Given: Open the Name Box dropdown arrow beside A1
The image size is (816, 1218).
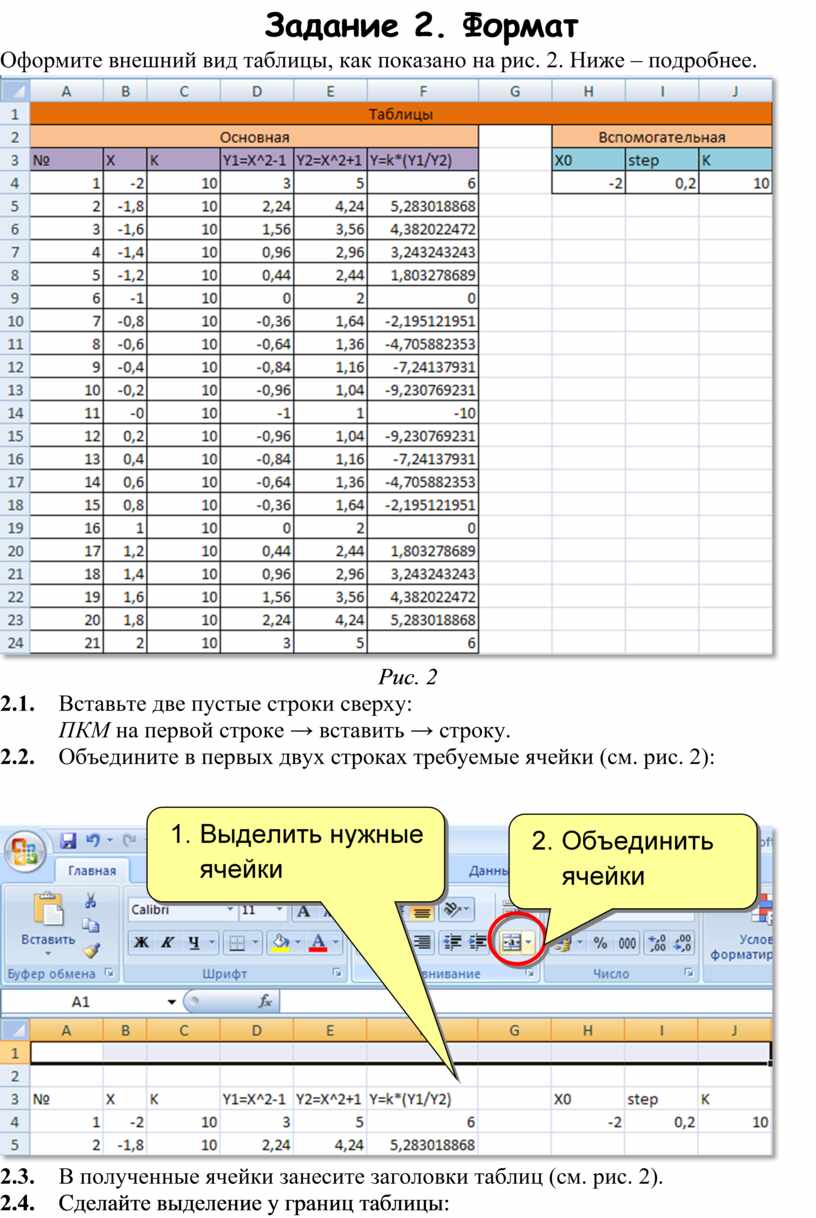Looking at the screenshot, I should tap(172, 1001).
